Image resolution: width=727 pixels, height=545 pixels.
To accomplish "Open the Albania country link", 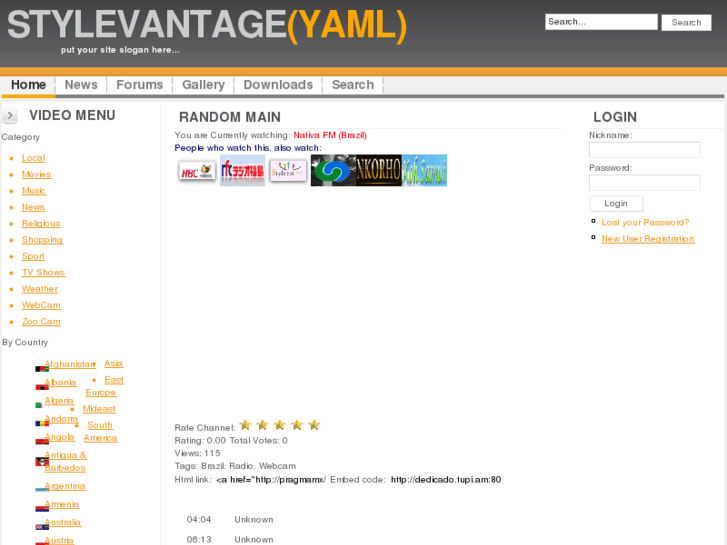I will point(60,382).
